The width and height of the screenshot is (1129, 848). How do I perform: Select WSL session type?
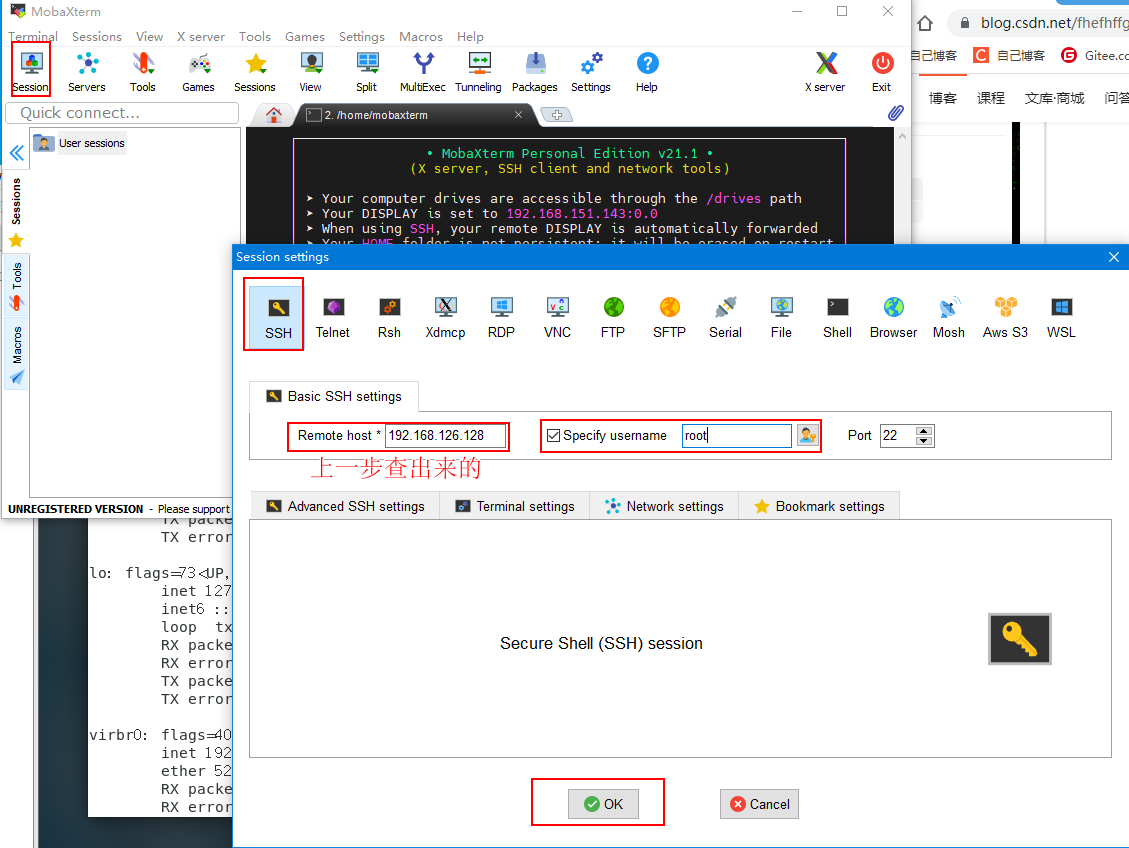coord(1061,317)
